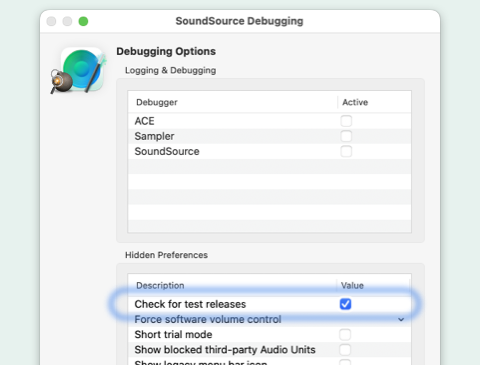Image resolution: width=480 pixels, height=365 pixels.
Task: Uncheck Check for test releases
Action: [345, 304]
